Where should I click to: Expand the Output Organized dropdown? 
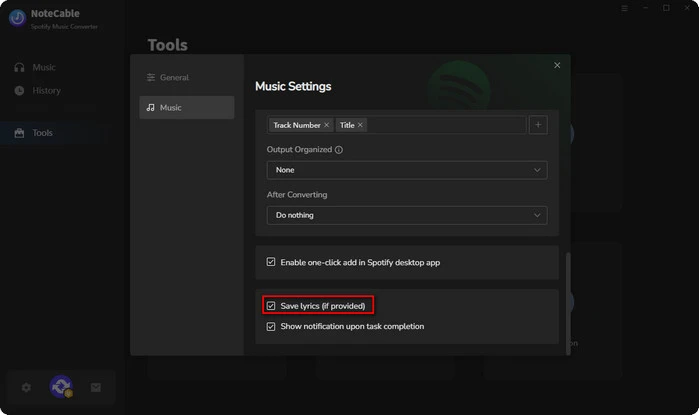pyautogui.click(x=407, y=170)
